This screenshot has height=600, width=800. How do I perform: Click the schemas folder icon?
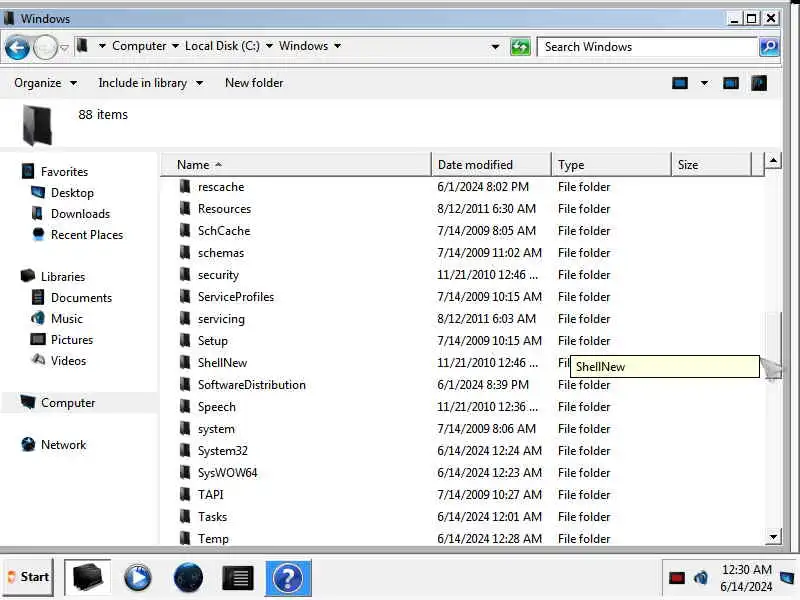[185, 252]
